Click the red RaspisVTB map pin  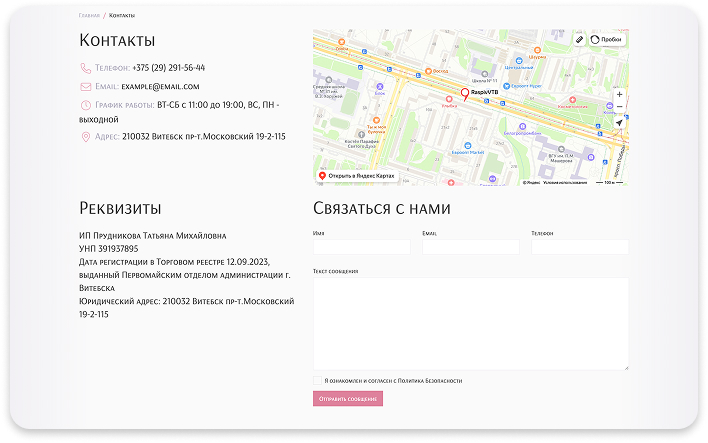pyautogui.click(x=463, y=95)
